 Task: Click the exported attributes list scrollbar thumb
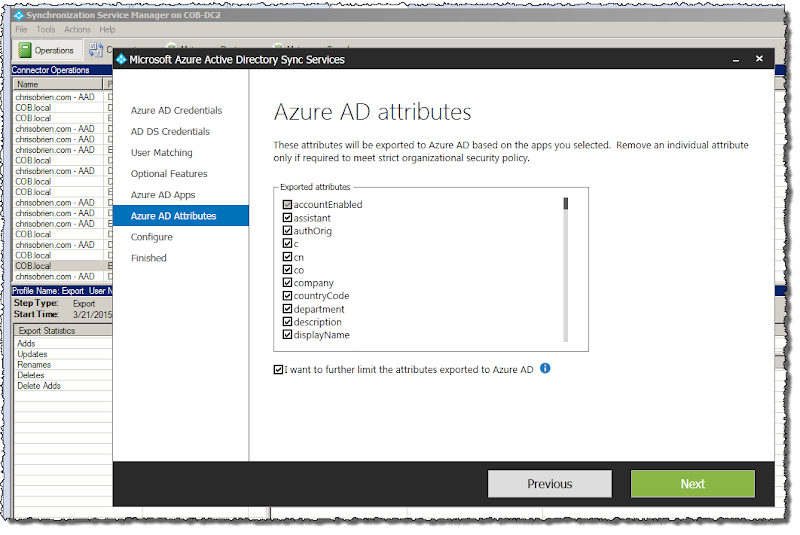pyautogui.click(x=565, y=203)
